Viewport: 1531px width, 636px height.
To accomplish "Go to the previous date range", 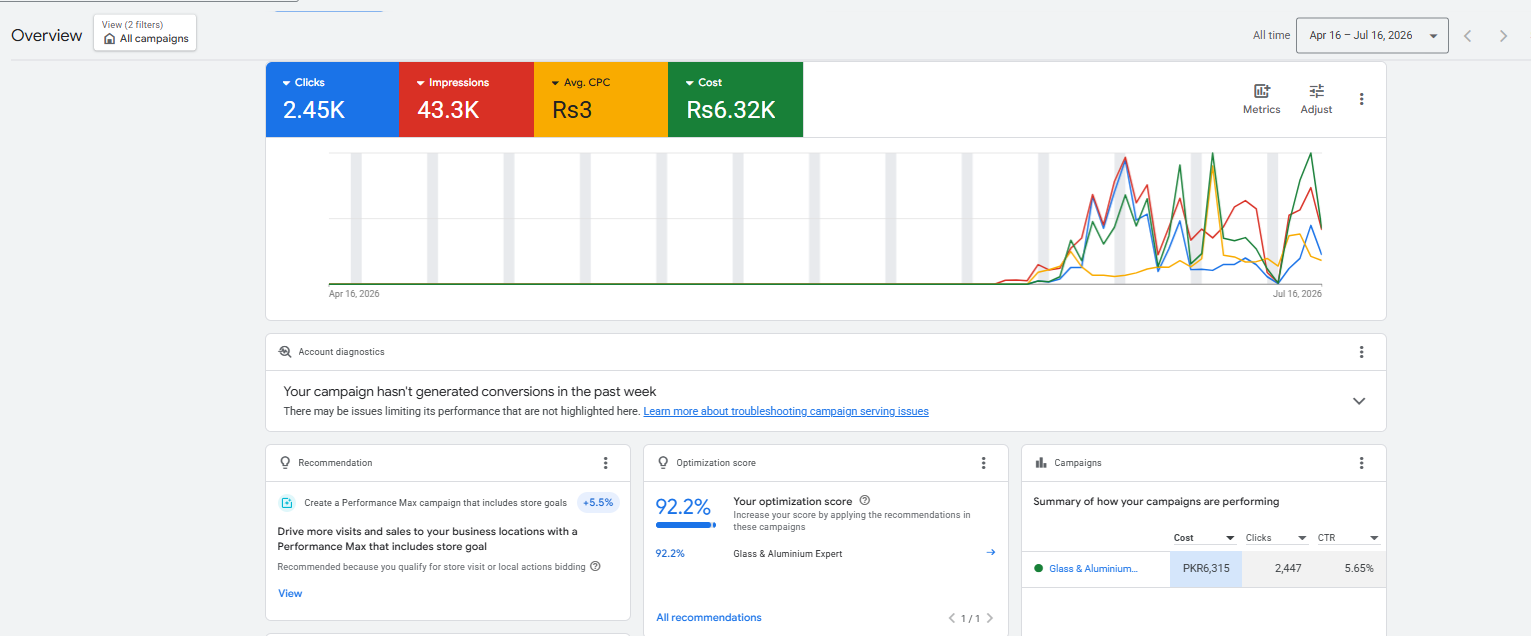I will [x=1468, y=36].
